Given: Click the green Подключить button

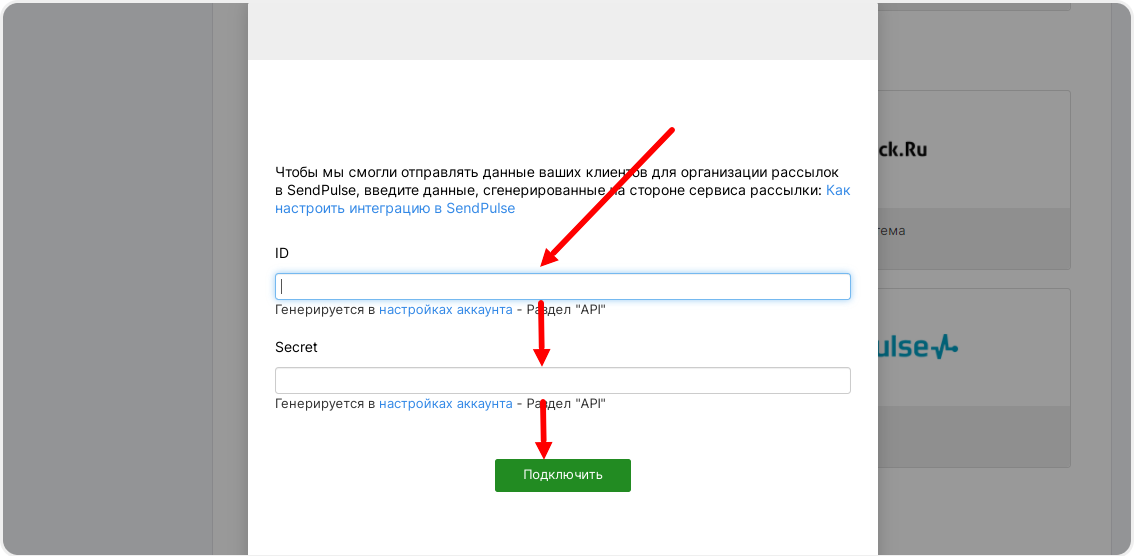Looking at the screenshot, I should [x=563, y=475].
